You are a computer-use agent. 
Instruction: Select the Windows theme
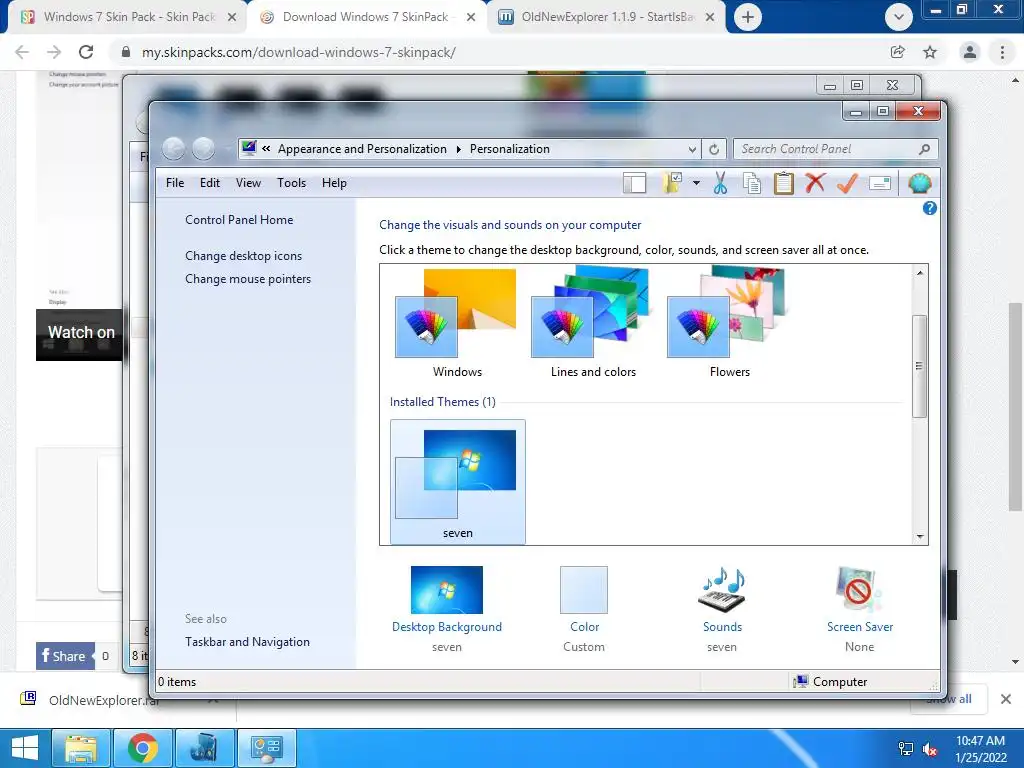[x=456, y=323]
